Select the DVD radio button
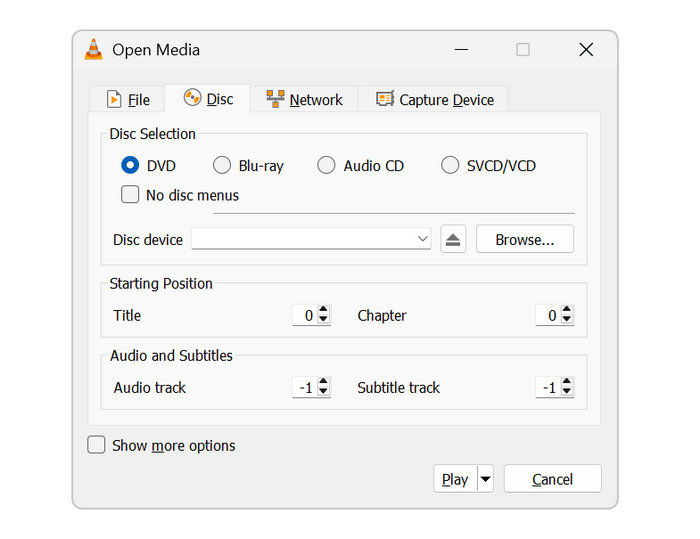The height and width of the screenshot is (539, 700). pos(130,165)
